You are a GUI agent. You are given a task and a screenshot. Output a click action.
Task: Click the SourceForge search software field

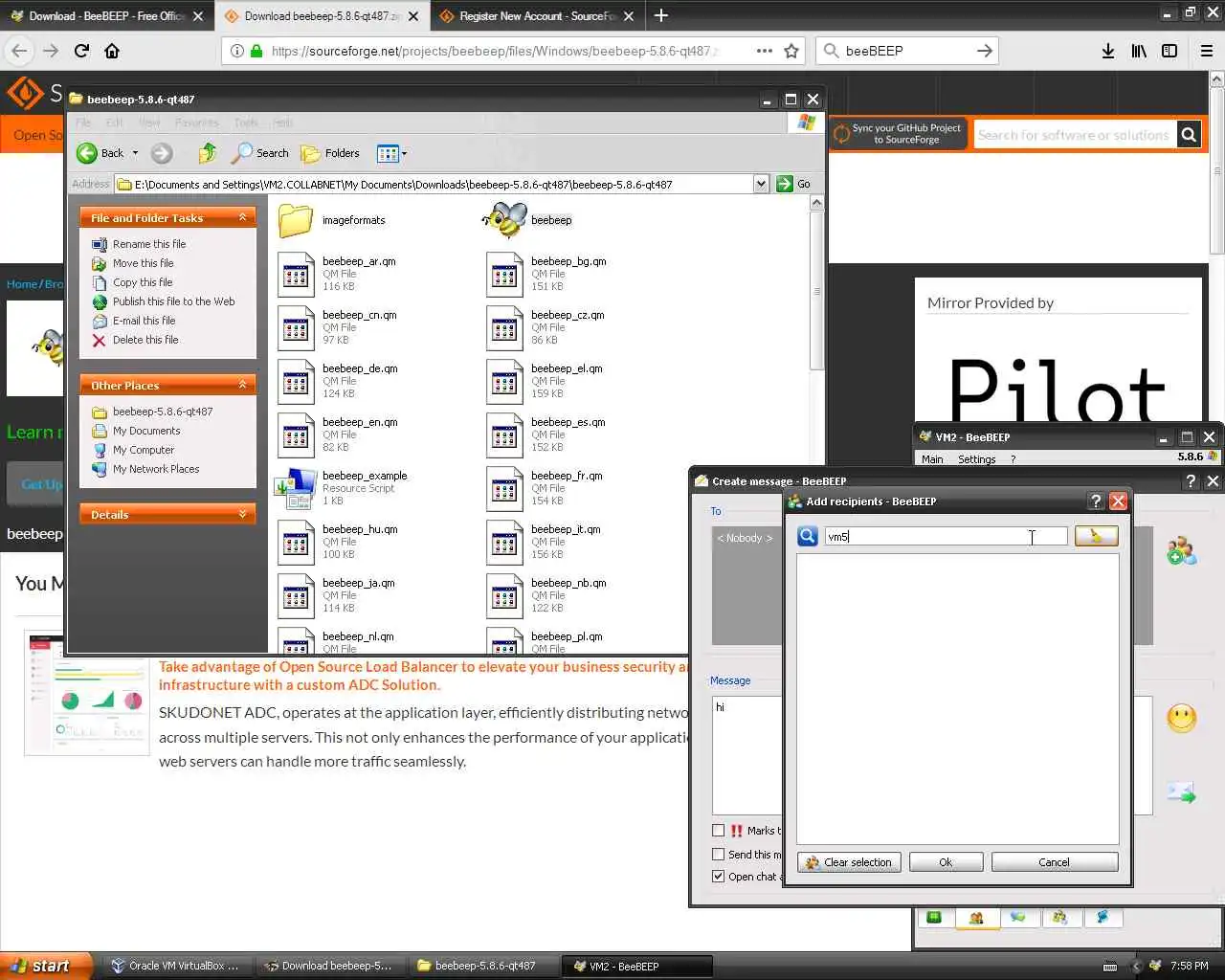pyautogui.click(x=1075, y=135)
